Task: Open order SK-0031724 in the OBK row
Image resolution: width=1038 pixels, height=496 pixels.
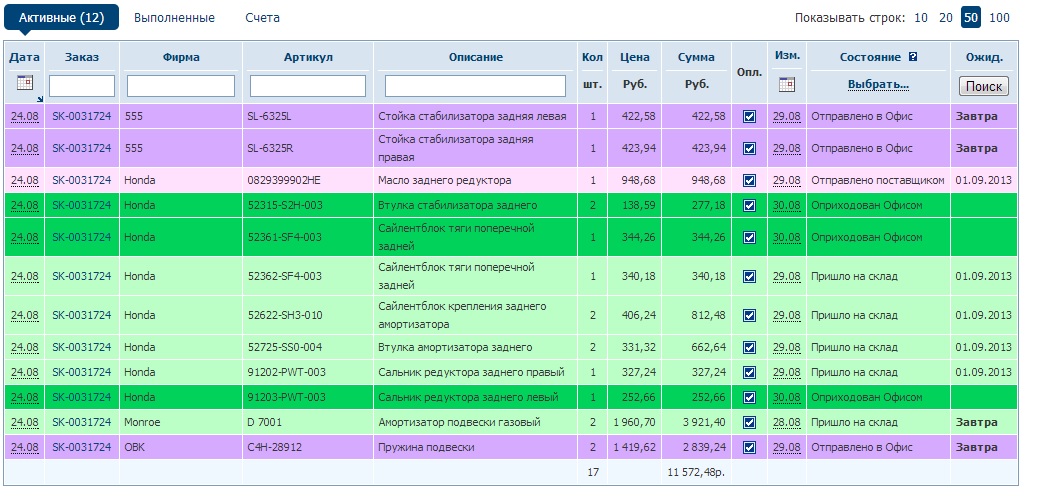Action: coord(82,447)
